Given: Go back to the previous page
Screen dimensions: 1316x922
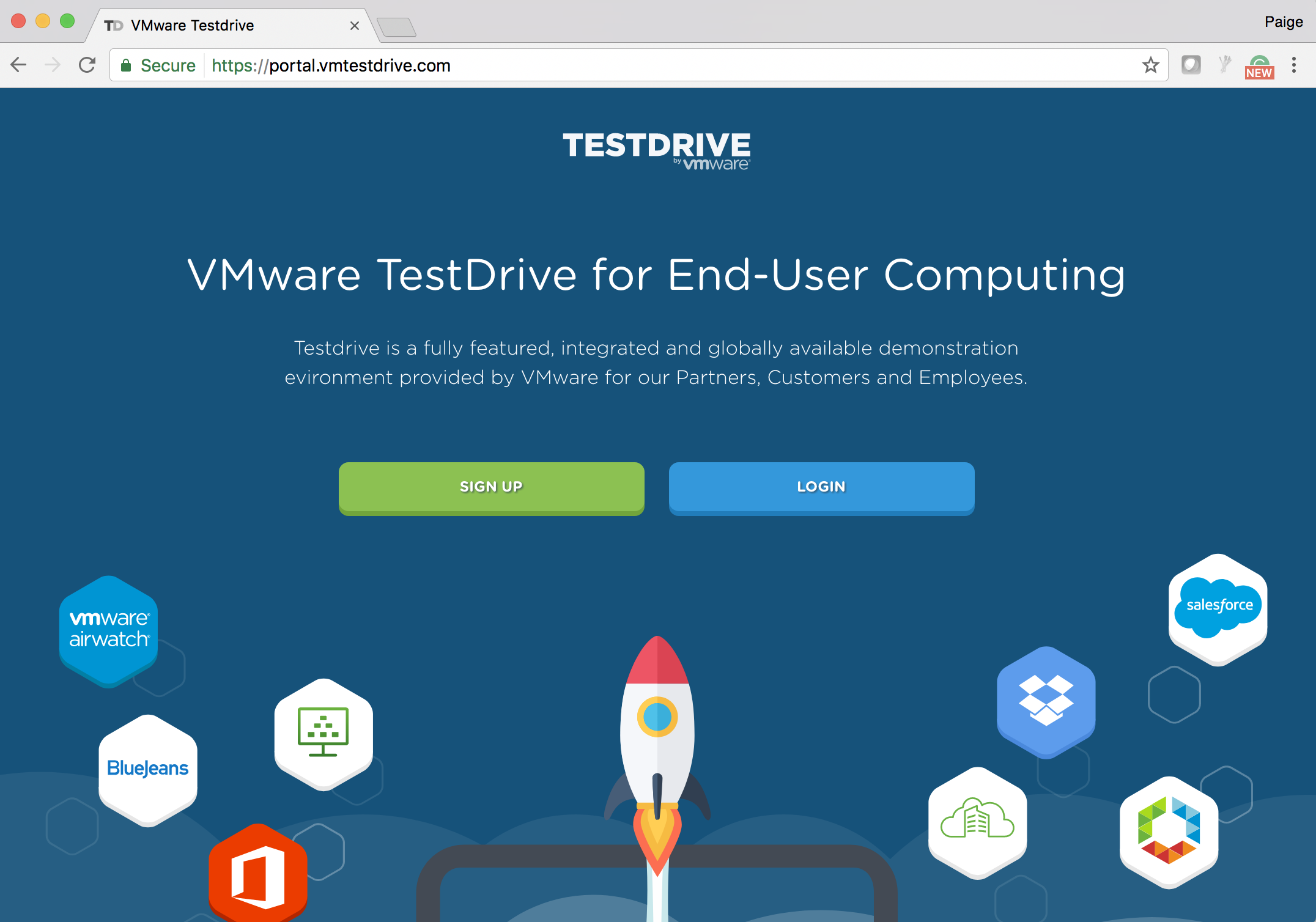Looking at the screenshot, I should click(20, 65).
